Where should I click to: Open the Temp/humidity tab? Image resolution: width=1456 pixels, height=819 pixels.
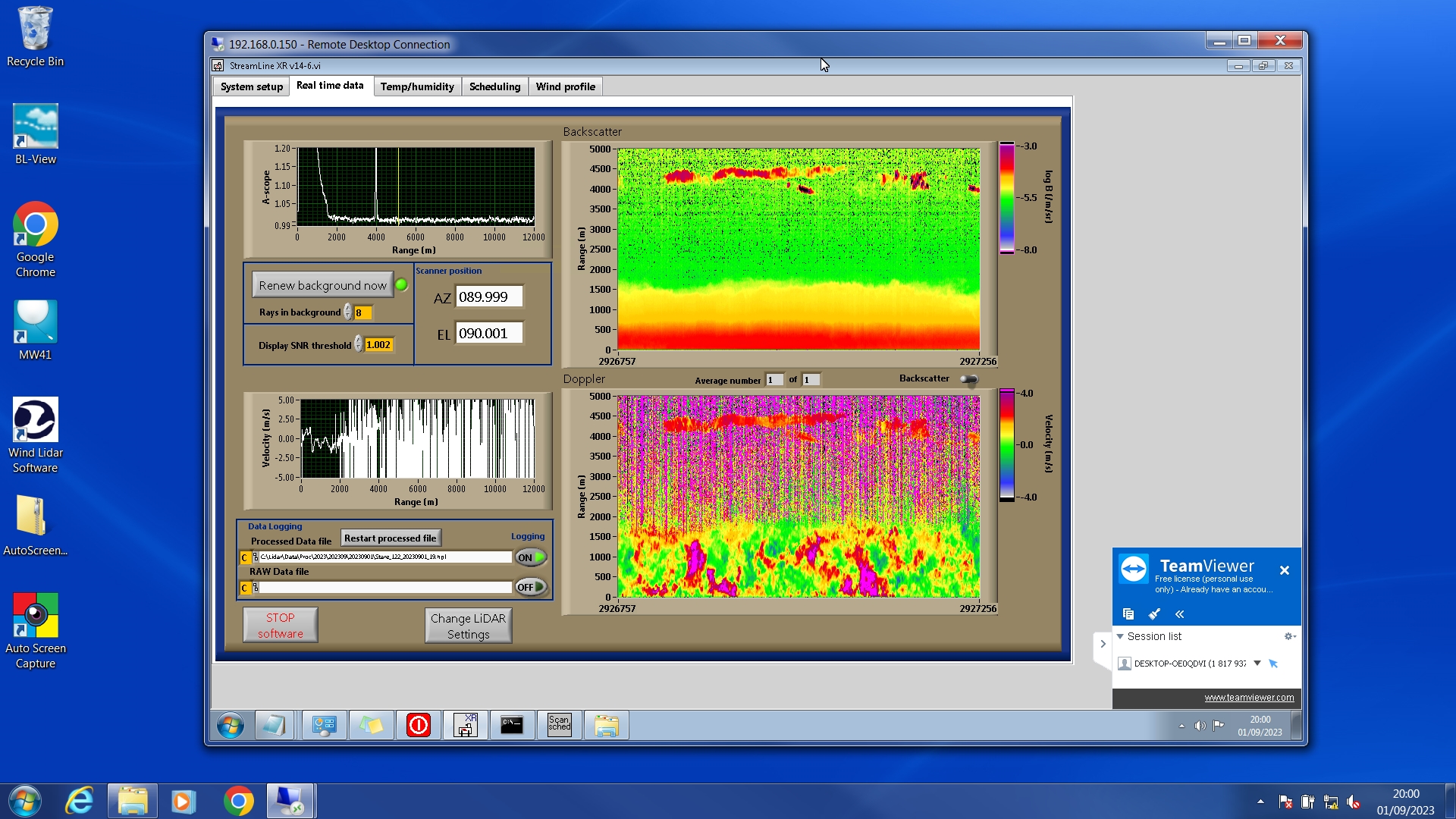pyautogui.click(x=417, y=86)
